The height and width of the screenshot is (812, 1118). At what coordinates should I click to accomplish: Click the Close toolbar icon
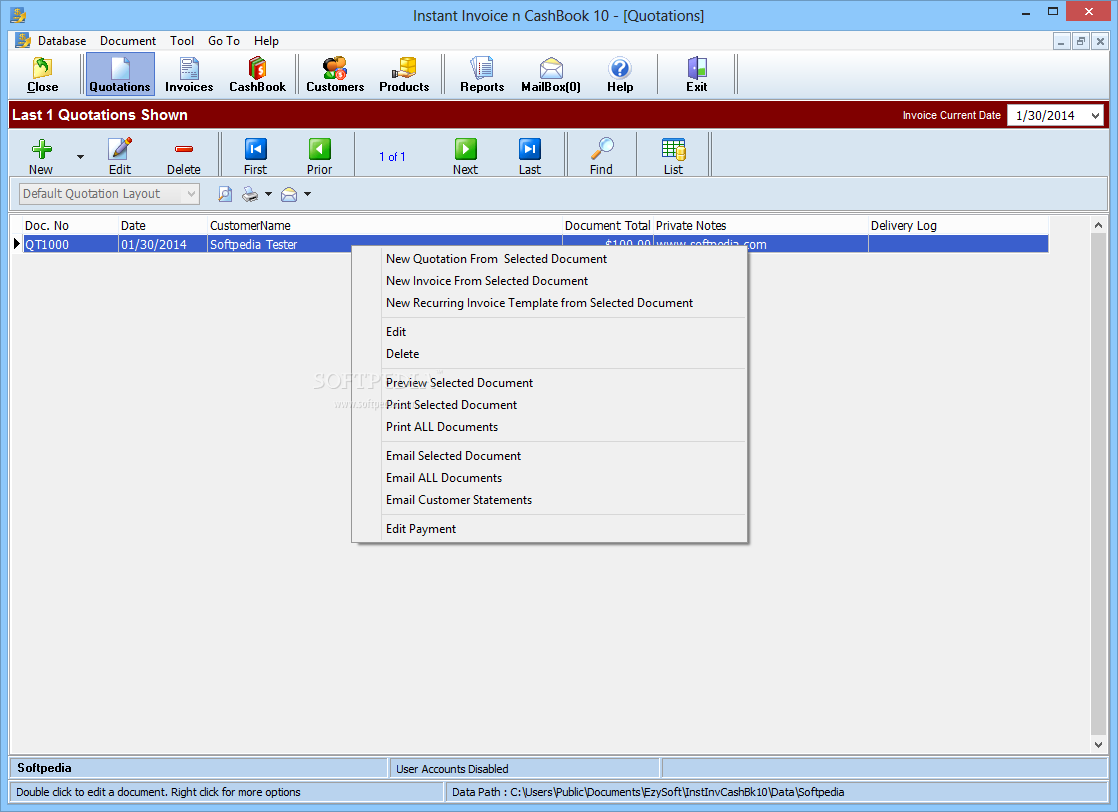coord(42,74)
